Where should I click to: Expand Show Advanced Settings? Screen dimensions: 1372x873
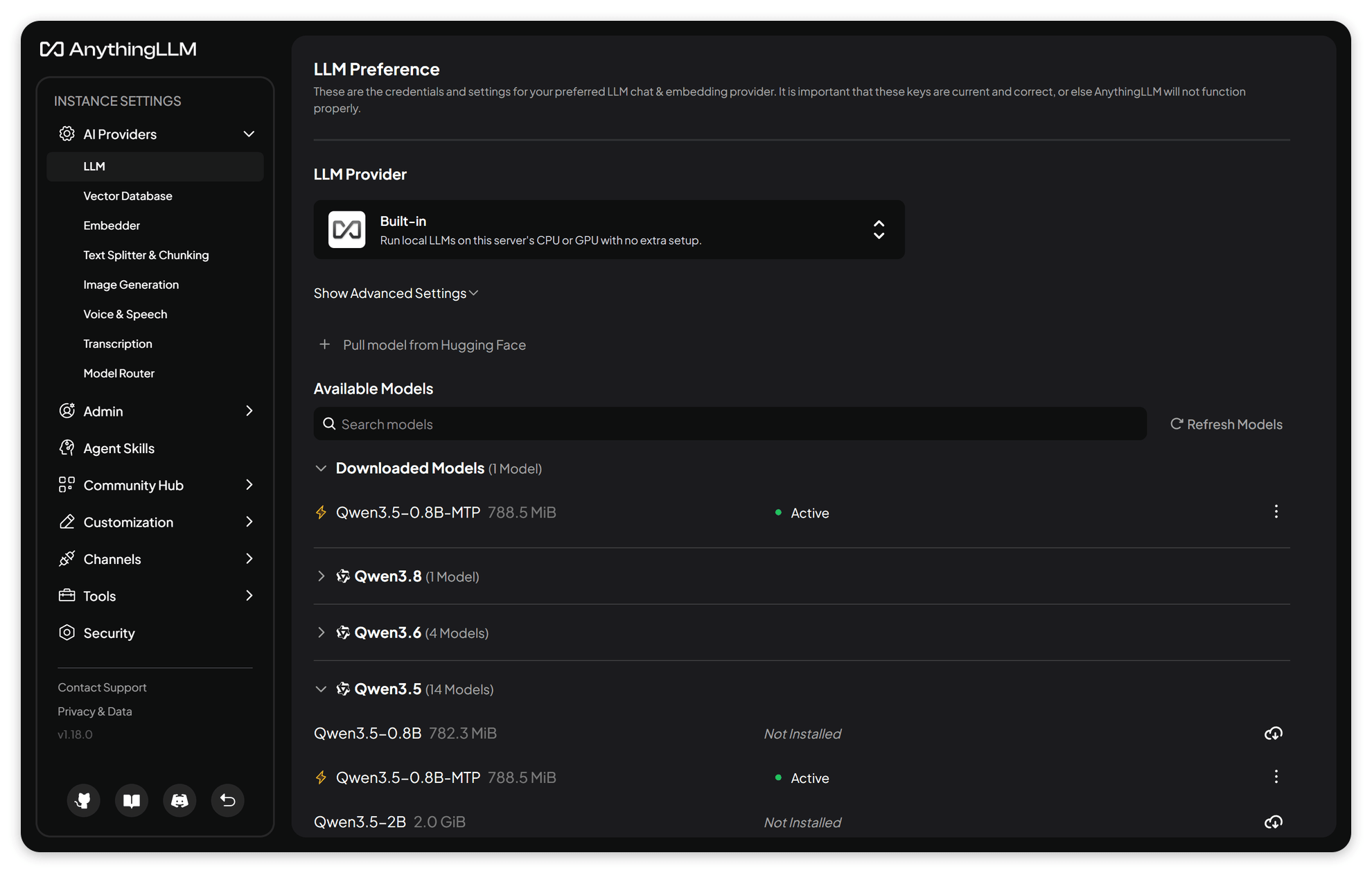coord(396,293)
